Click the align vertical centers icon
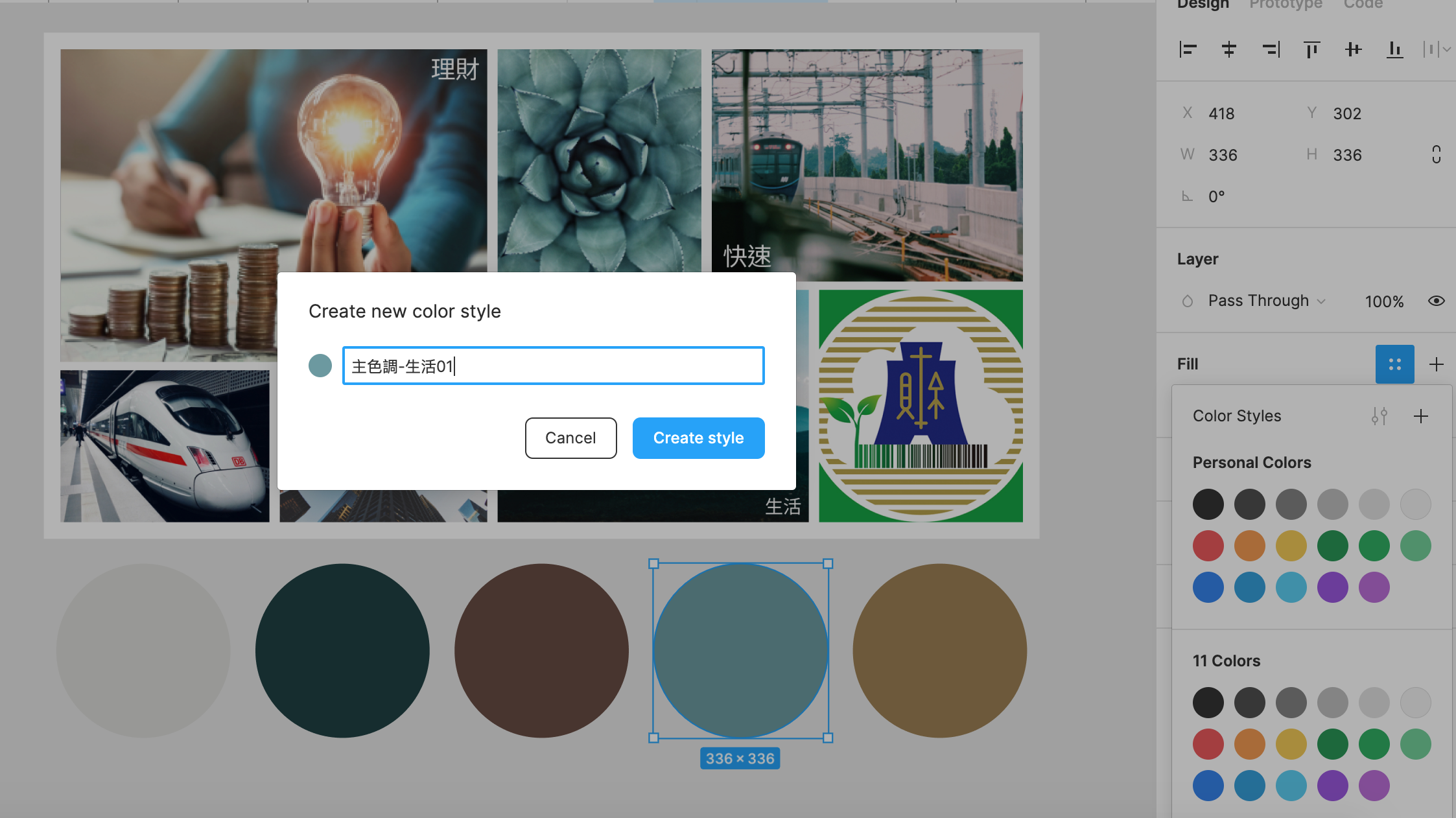The image size is (1456, 818). [1353, 49]
